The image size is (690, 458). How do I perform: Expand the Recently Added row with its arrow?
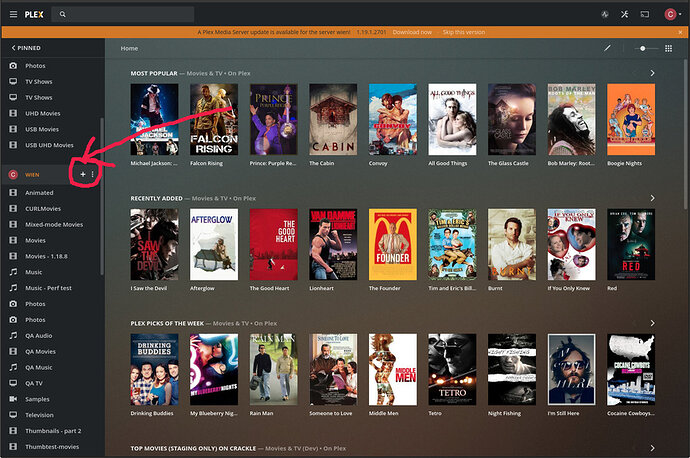[x=652, y=198]
